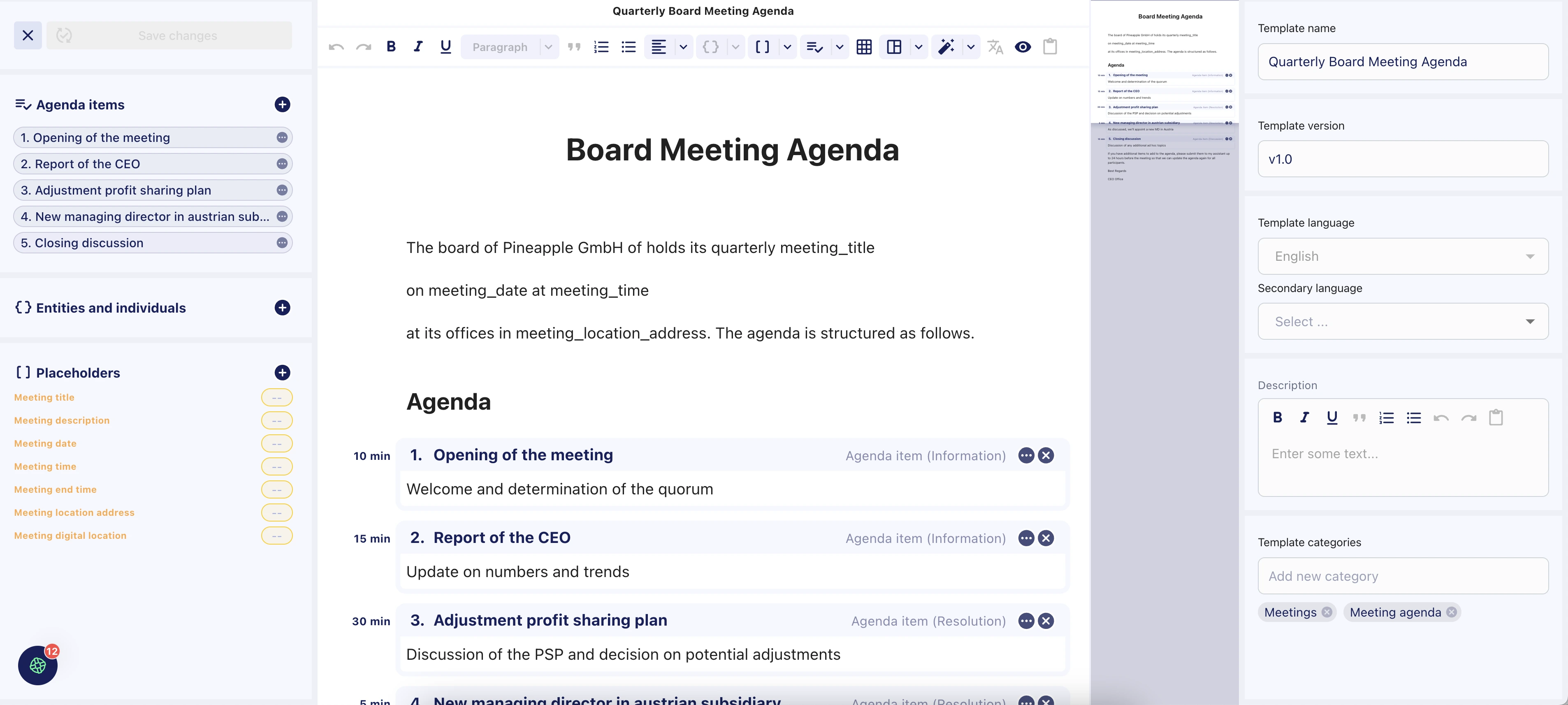Click the yellow badge next to Meeting date
1568x705 pixels.
point(277,444)
